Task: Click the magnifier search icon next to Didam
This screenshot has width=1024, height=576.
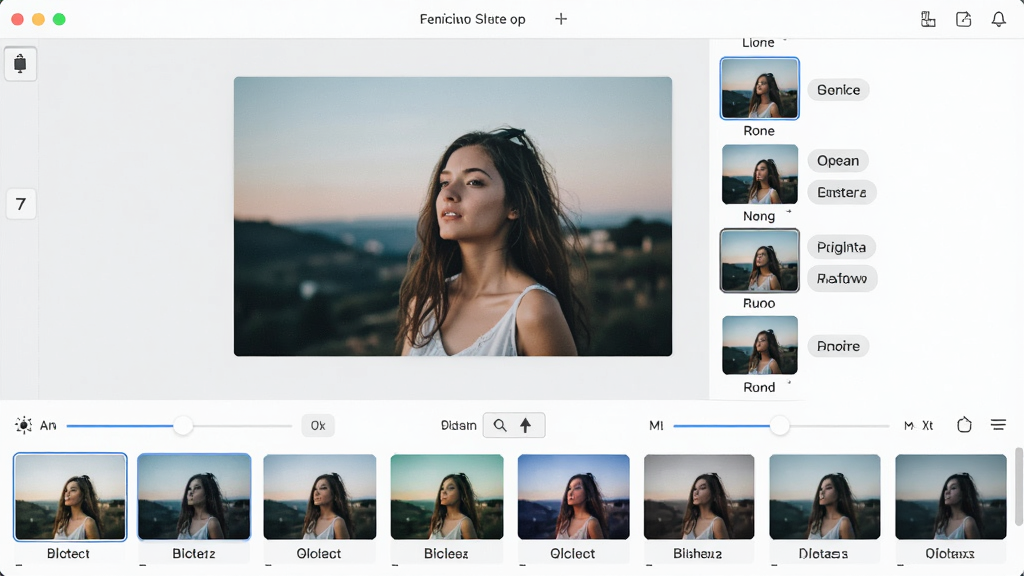Action: pos(500,425)
